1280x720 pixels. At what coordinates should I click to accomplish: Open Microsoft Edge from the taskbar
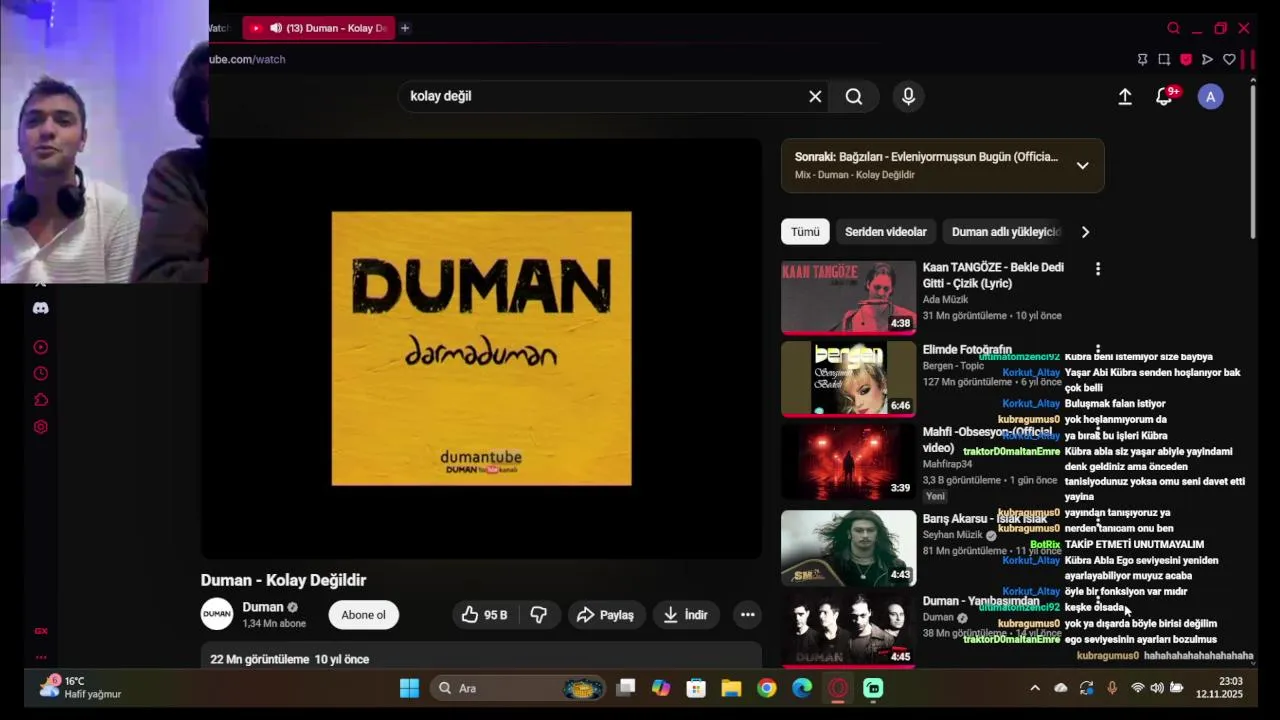point(802,688)
